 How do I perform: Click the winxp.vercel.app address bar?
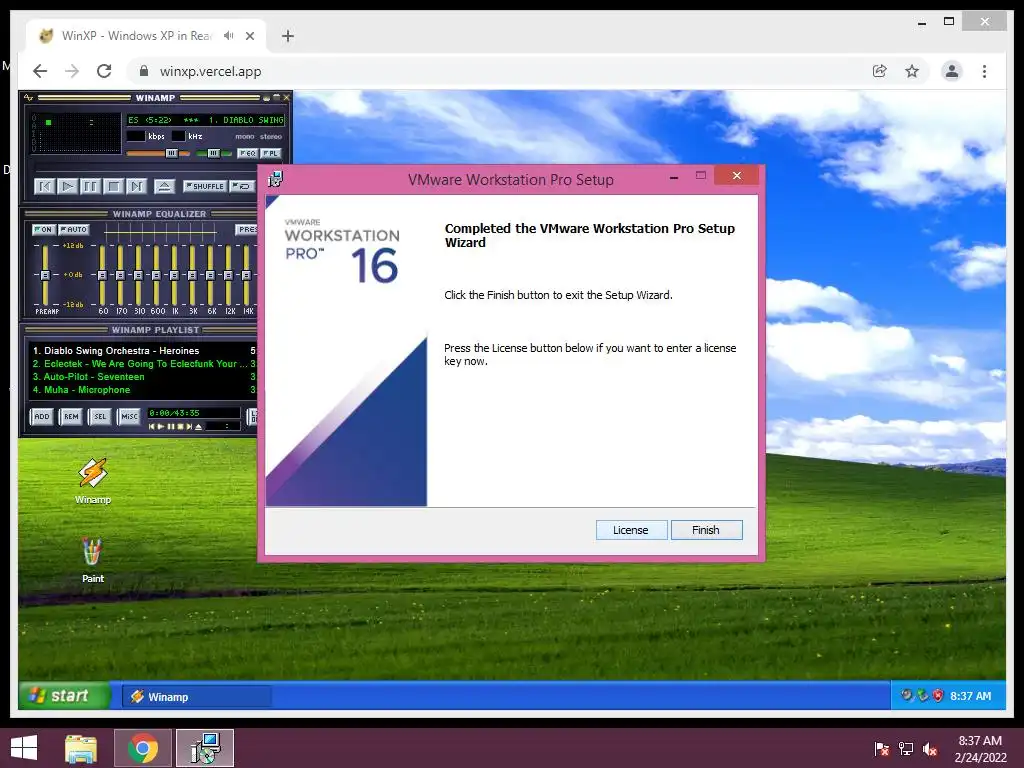(496, 71)
